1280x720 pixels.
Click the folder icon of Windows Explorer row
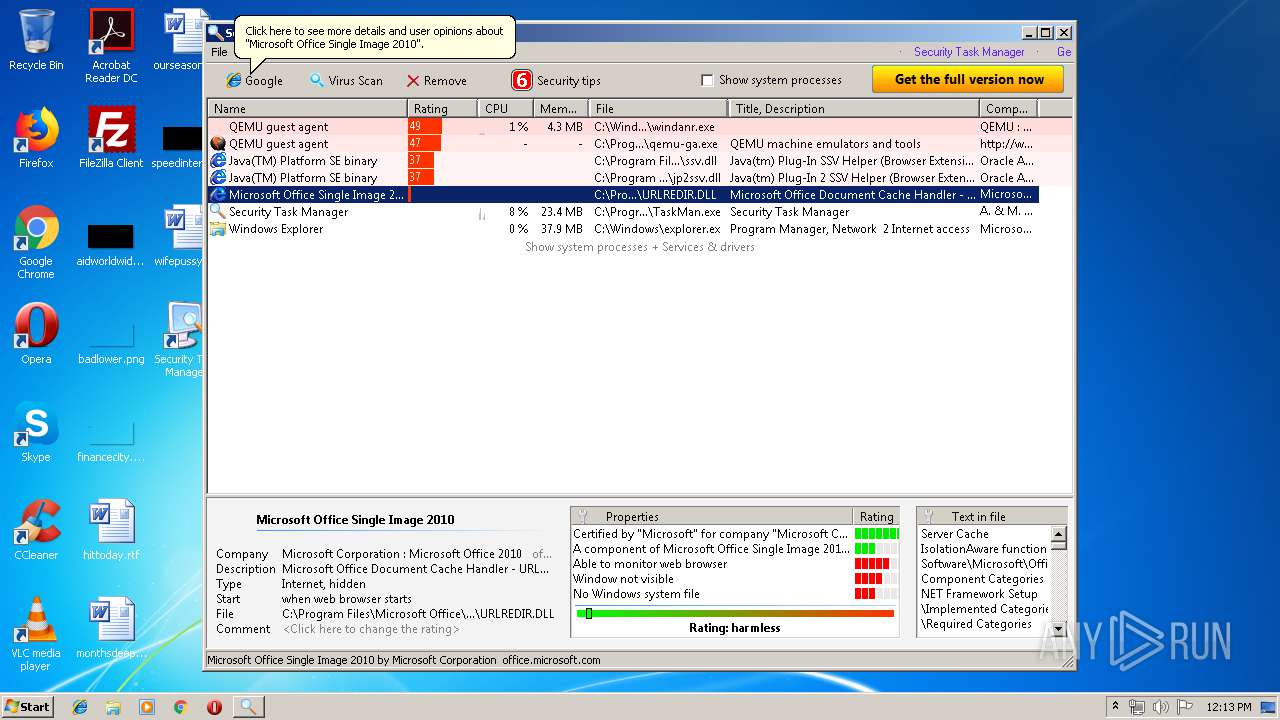point(217,229)
